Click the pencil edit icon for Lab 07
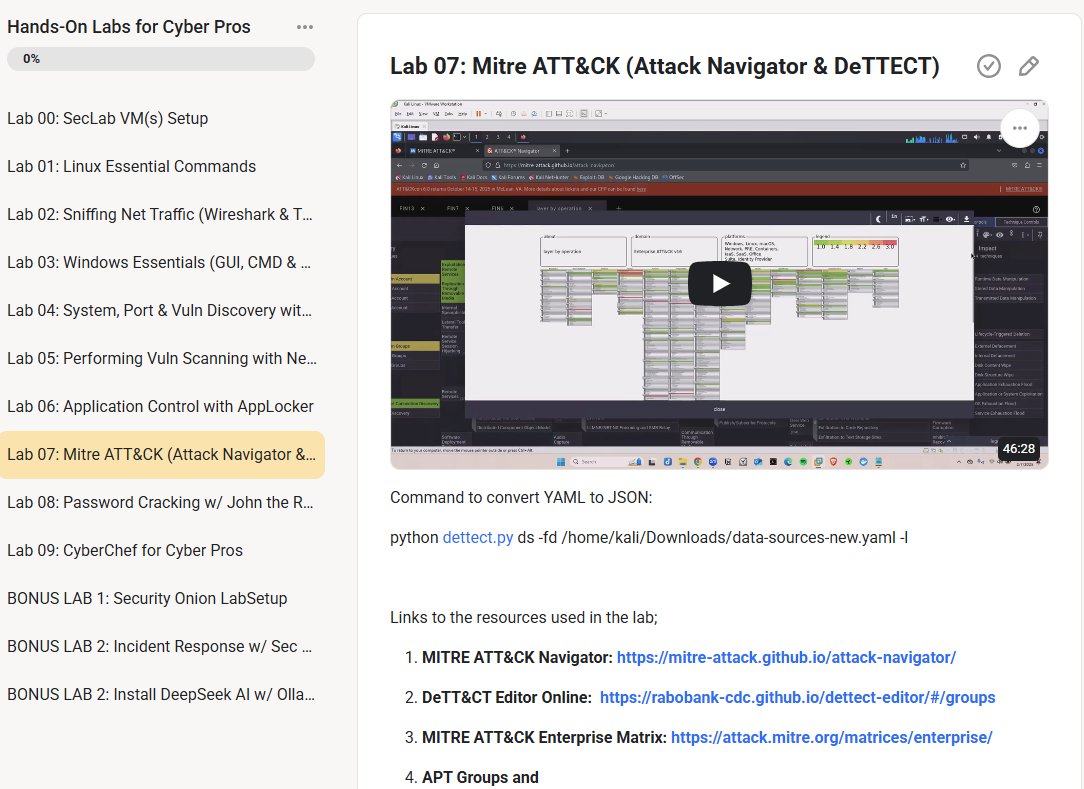This screenshot has width=1084, height=789. (x=1029, y=66)
